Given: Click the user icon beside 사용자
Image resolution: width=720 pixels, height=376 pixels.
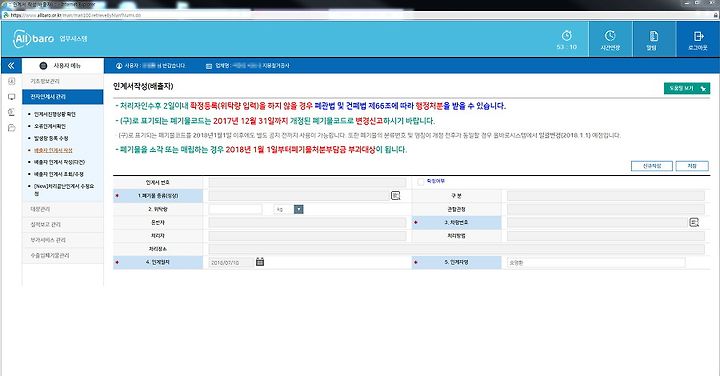Looking at the screenshot, I should click(119, 66).
